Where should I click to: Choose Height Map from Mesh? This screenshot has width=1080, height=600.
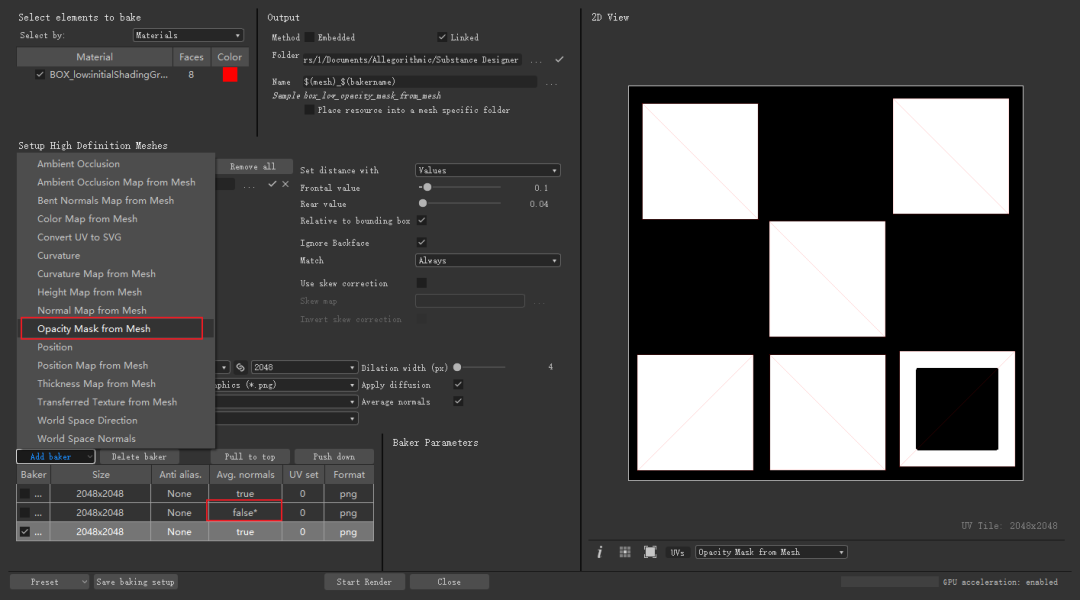(x=90, y=292)
